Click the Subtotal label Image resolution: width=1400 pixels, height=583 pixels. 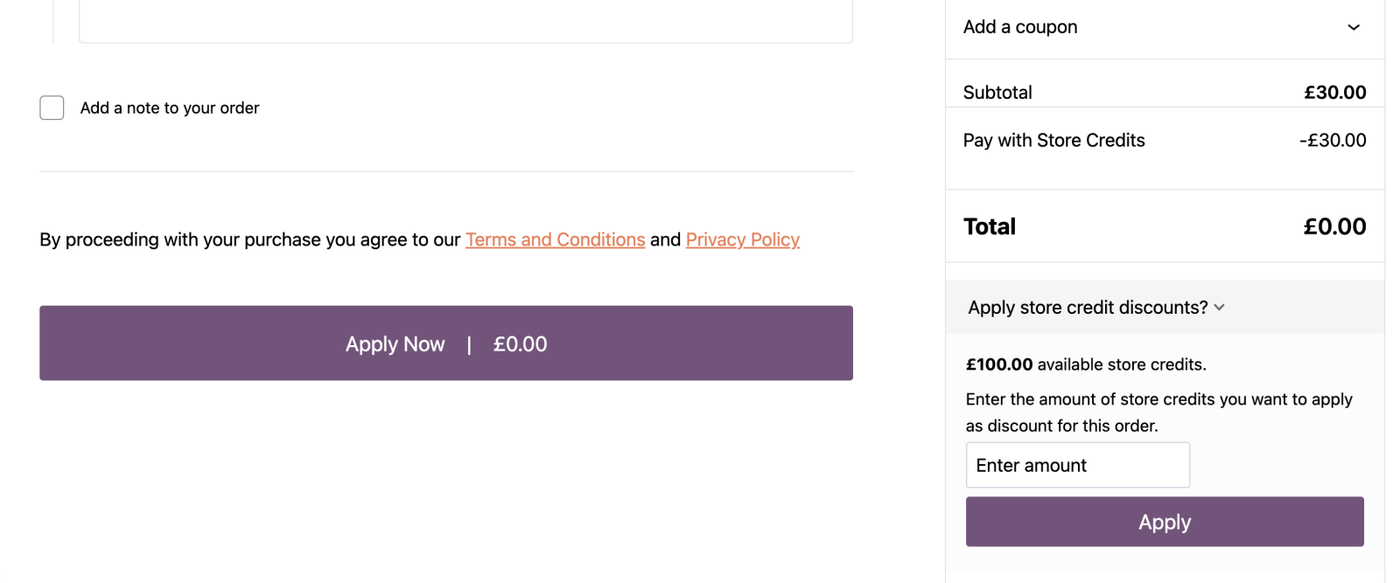click(997, 93)
